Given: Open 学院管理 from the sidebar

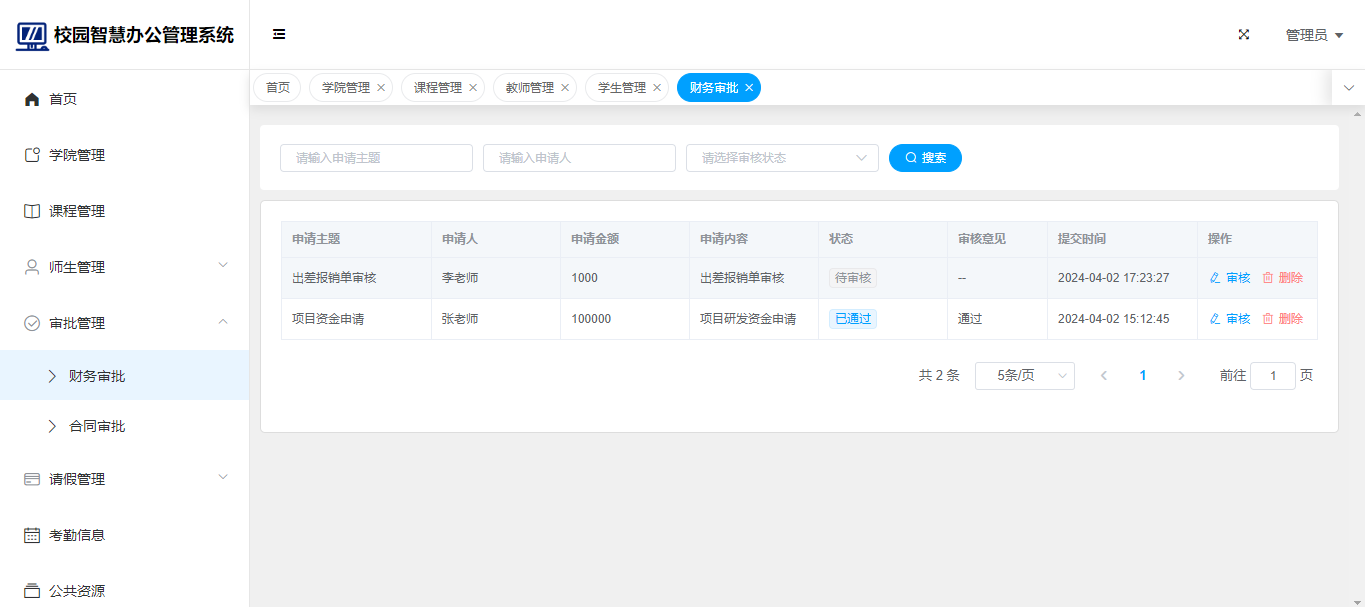Looking at the screenshot, I should coord(77,155).
